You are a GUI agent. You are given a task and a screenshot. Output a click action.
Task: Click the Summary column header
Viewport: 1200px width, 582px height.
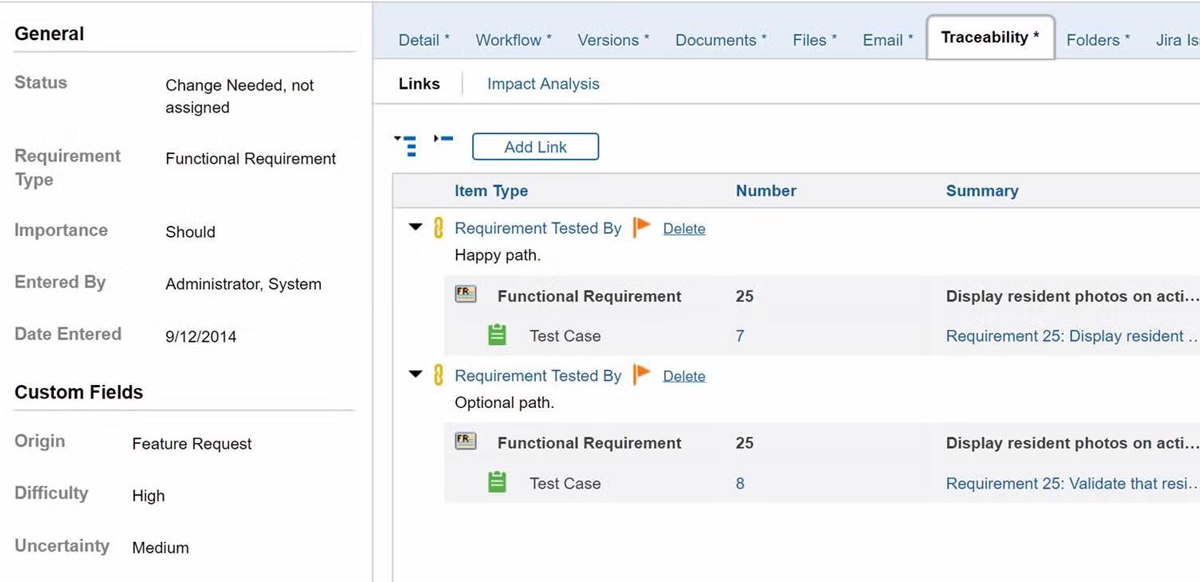[981, 190]
